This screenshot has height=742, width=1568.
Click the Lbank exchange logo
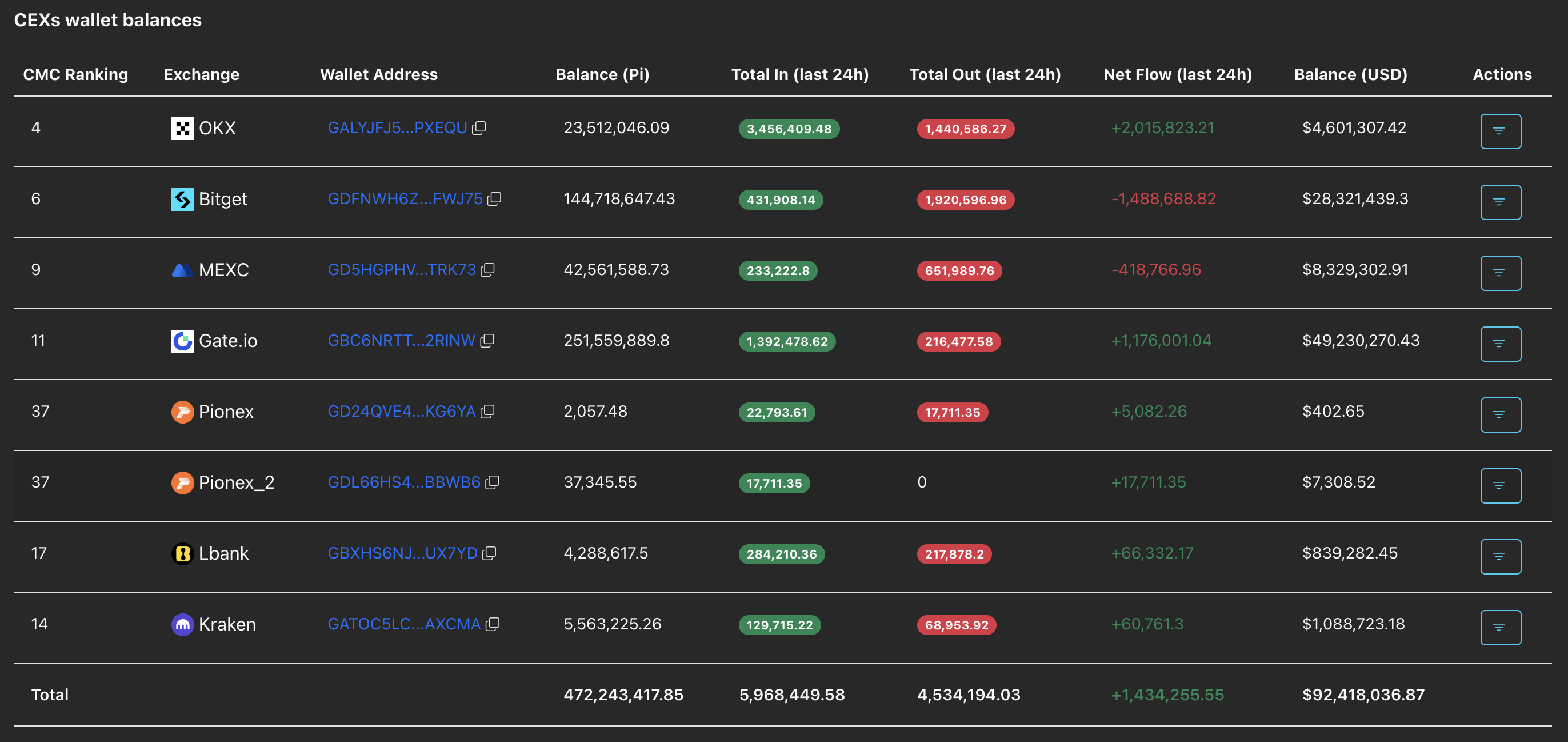click(182, 553)
